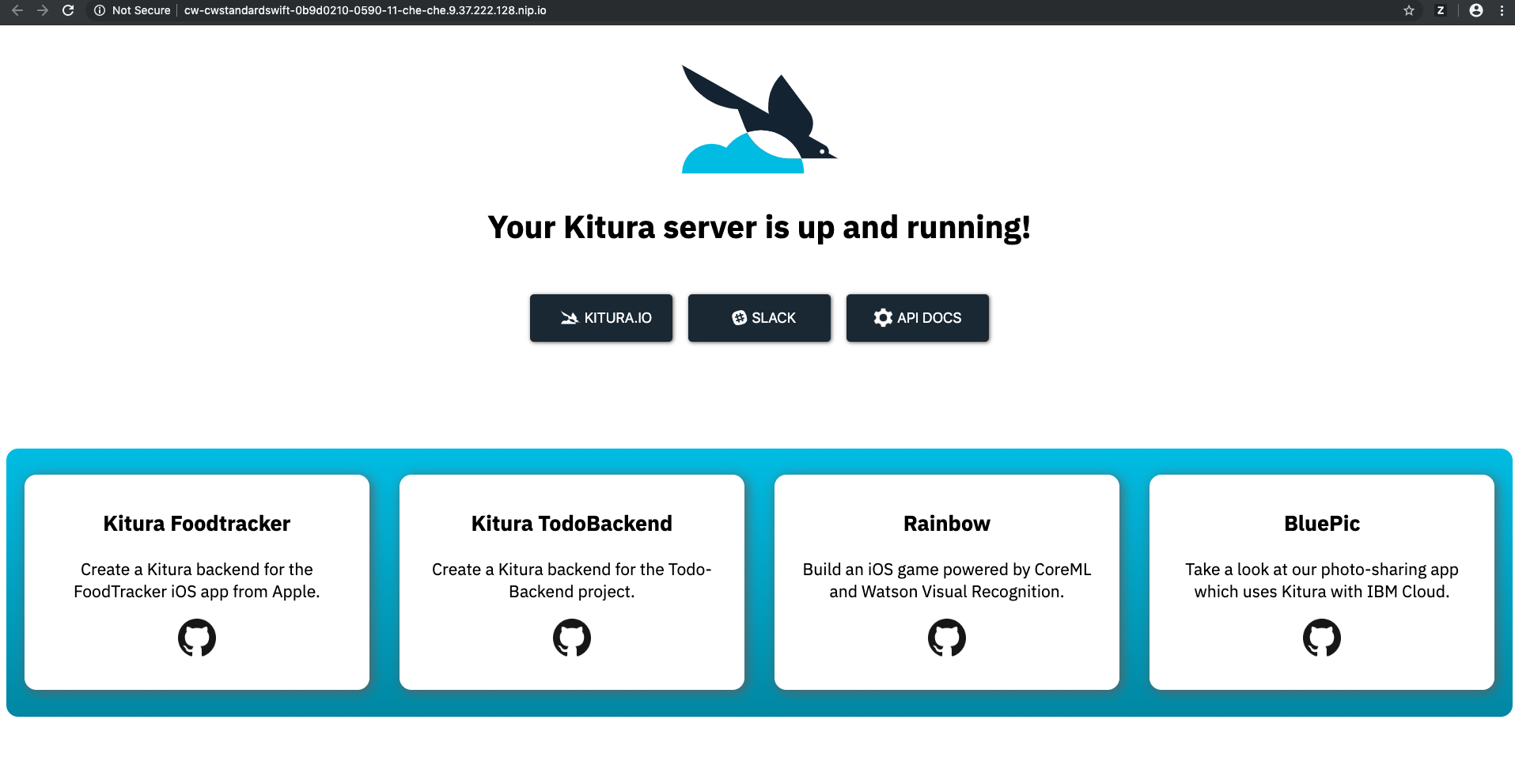Bookmark this page with star icon
Screen dimensions: 1515x784
pos(1409,10)
